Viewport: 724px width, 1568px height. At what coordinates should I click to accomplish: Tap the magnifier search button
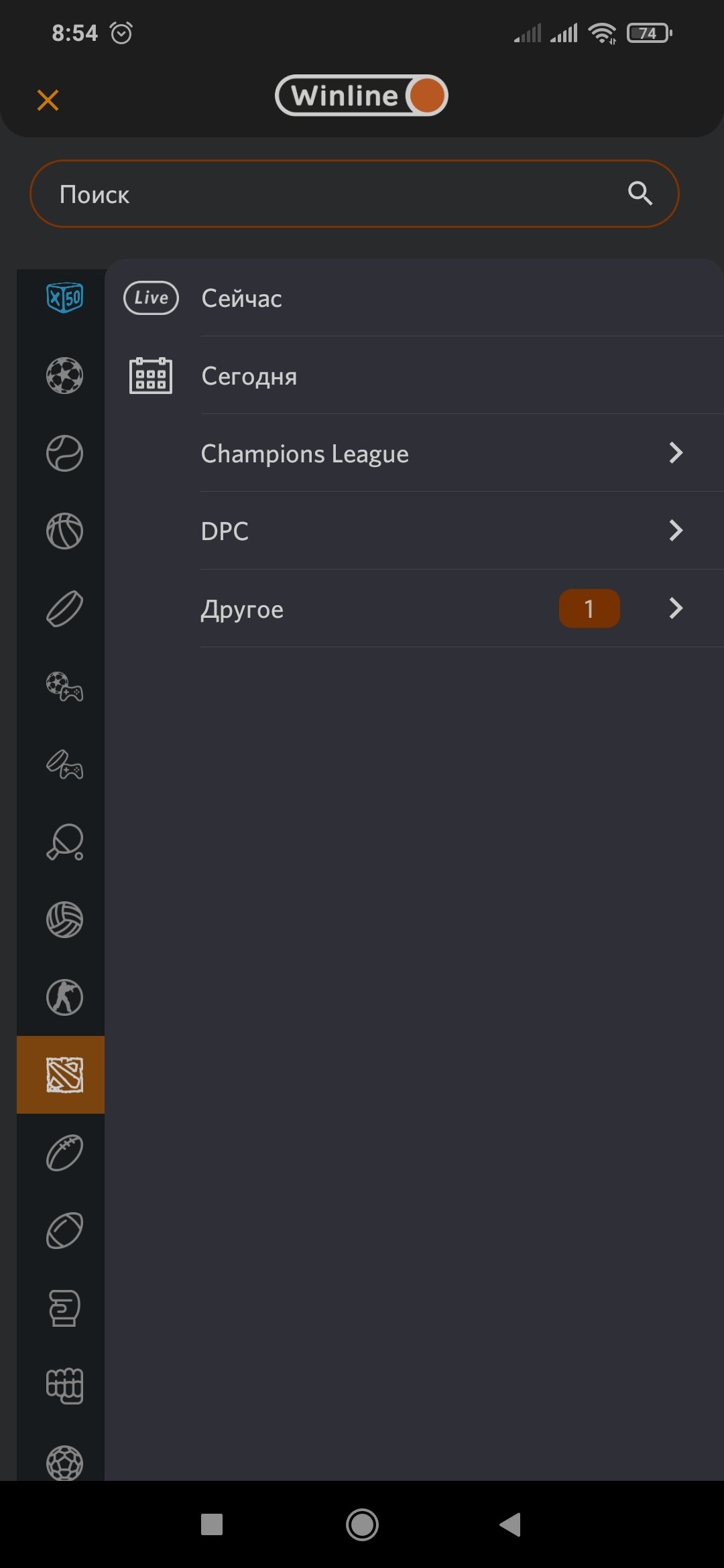coord(640,194)
